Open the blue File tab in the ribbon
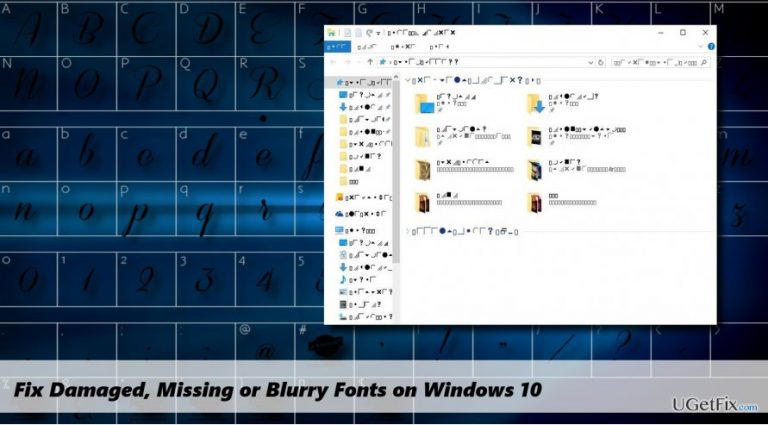Screen dimensions: 768x425 (338, 47)
